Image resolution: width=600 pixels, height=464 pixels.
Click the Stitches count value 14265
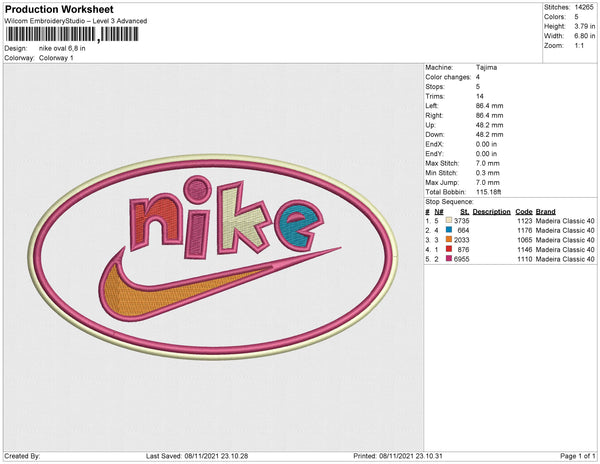584,7
